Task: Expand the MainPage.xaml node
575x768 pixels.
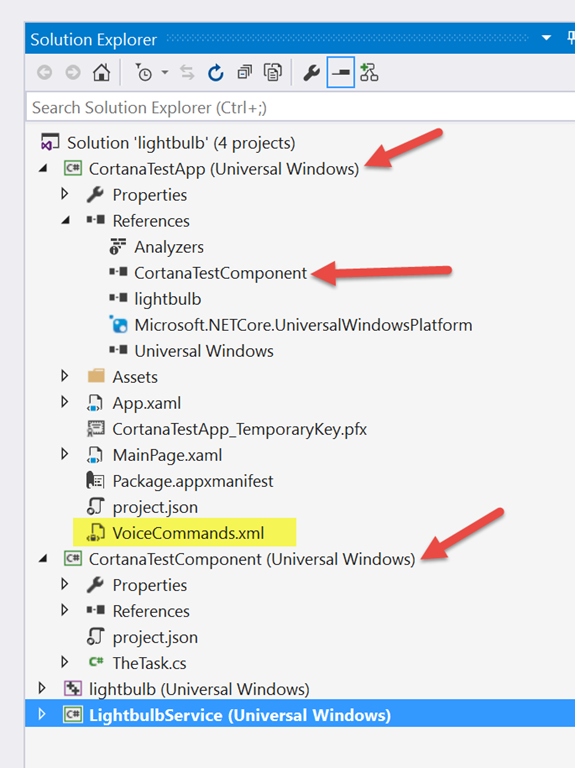Action: coord(65,454)
